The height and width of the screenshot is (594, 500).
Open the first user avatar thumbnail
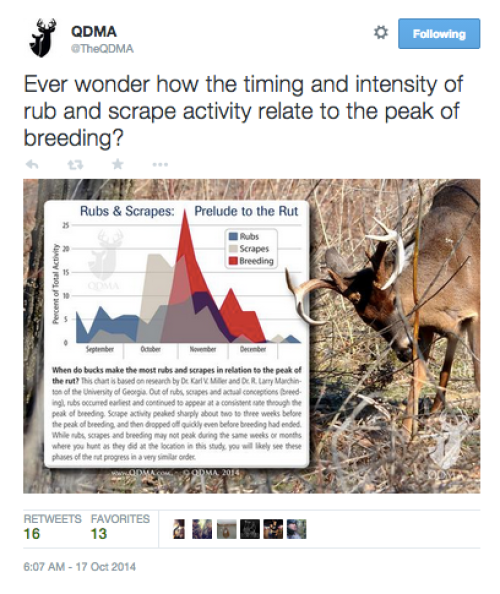(179, 529)
